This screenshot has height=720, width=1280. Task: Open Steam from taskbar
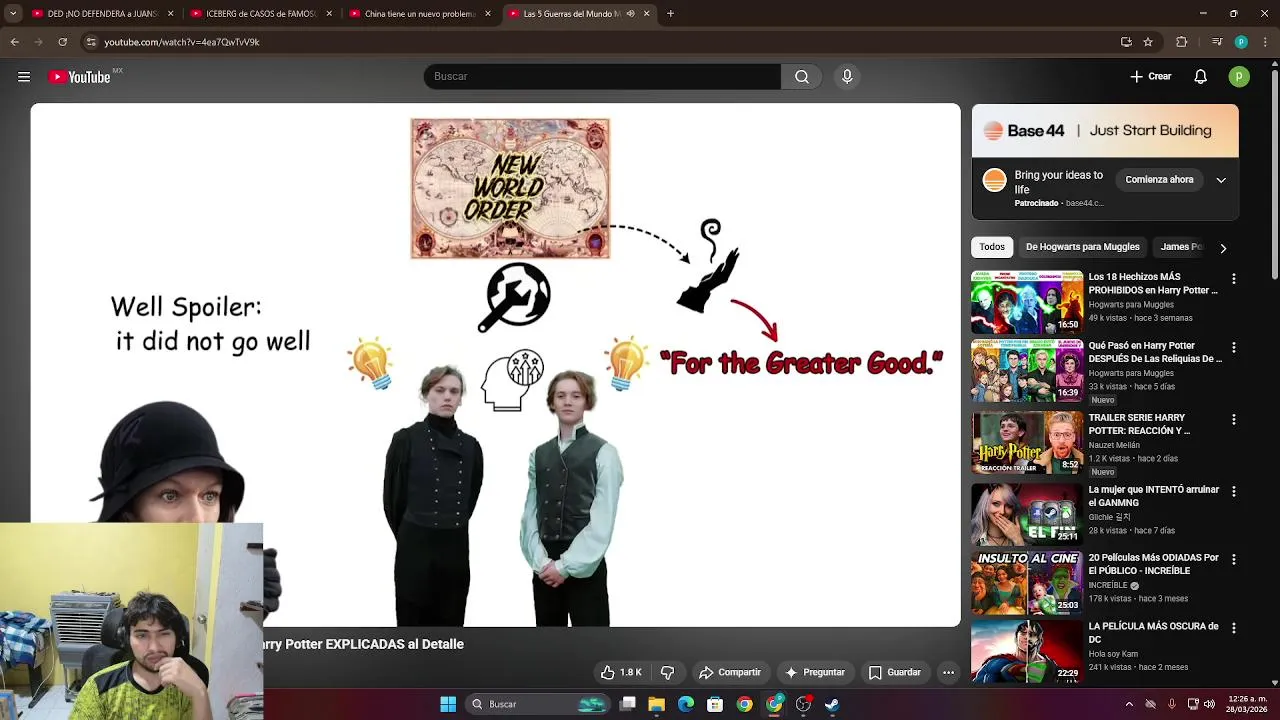(x=832, y=704)
